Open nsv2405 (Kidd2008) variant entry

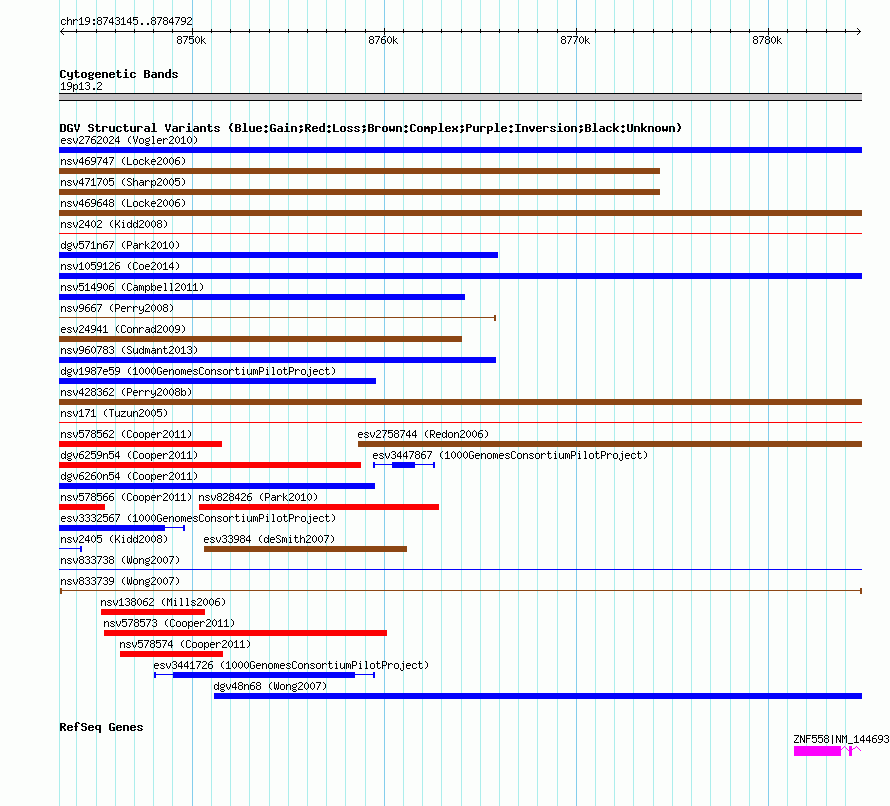point(114,539)
